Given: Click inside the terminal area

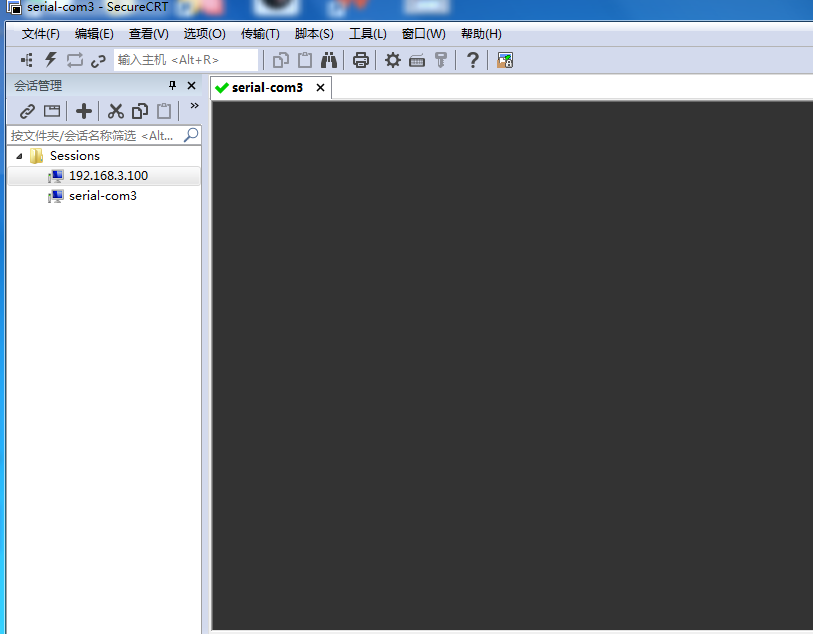Looking at the screenshot, I should click(512, 365).
